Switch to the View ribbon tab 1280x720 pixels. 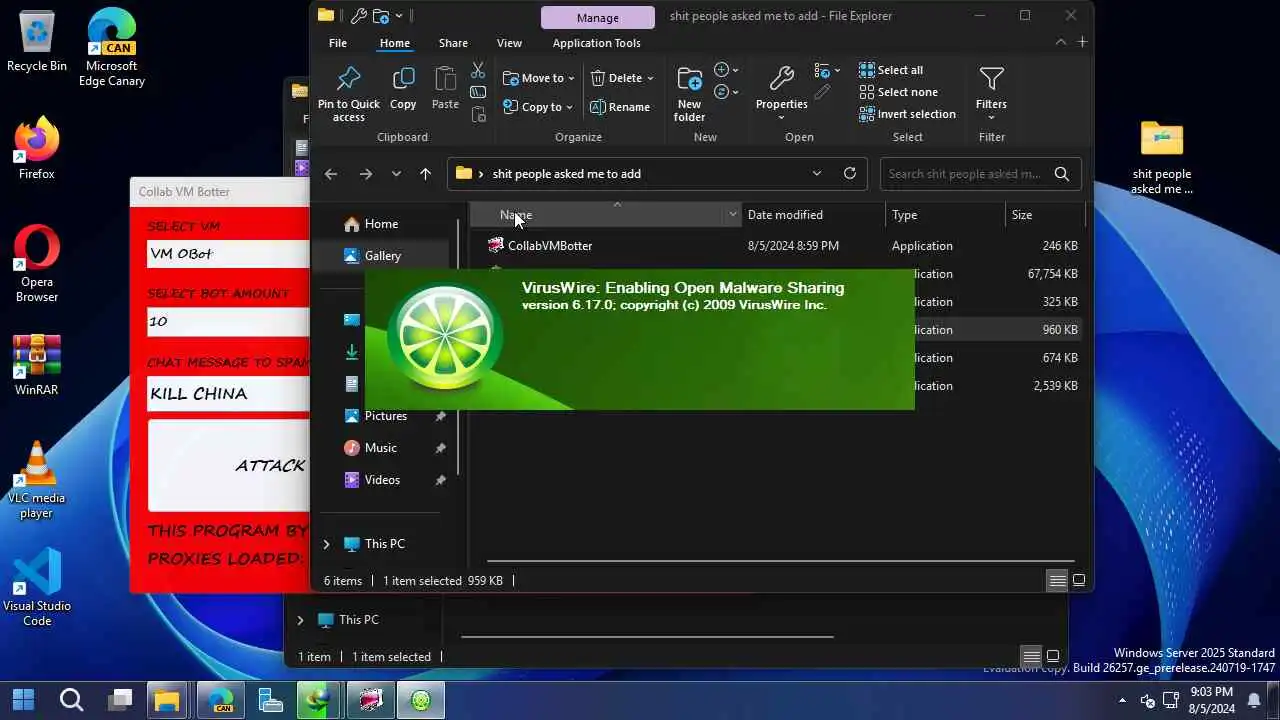(x=509, y=43)
